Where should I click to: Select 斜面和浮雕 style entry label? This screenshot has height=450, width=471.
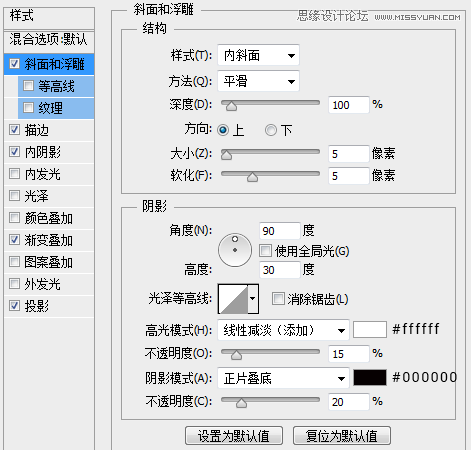[x=54, y=64]
